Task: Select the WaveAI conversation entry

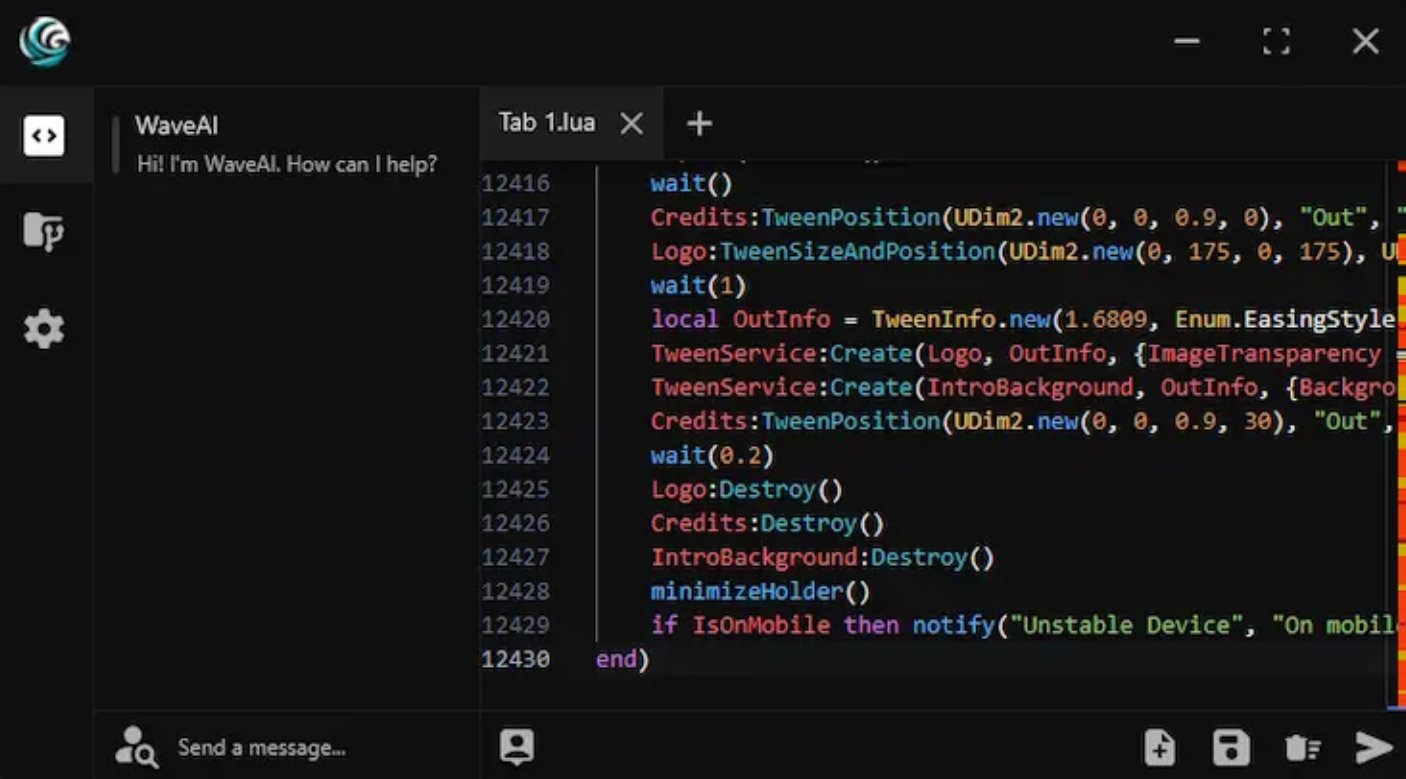Action: tap(286, 144)
